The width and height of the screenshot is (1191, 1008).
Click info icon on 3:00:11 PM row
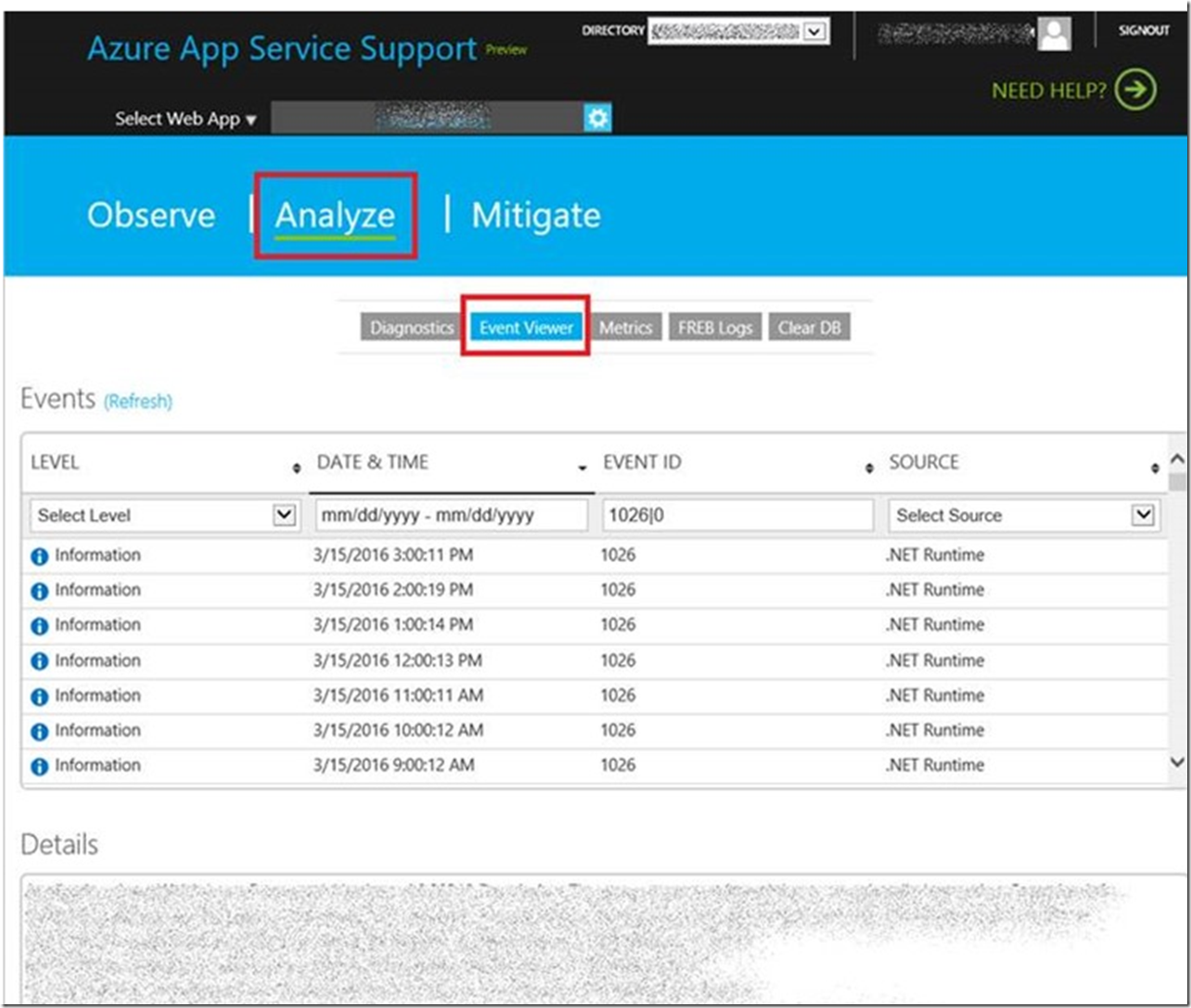click(x=39, y=556)
